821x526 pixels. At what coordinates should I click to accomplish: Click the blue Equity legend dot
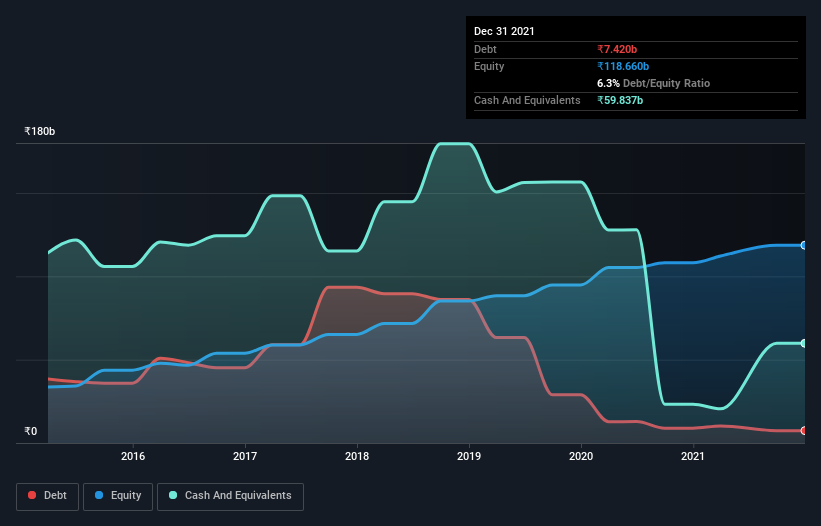[x=99, y=495]
